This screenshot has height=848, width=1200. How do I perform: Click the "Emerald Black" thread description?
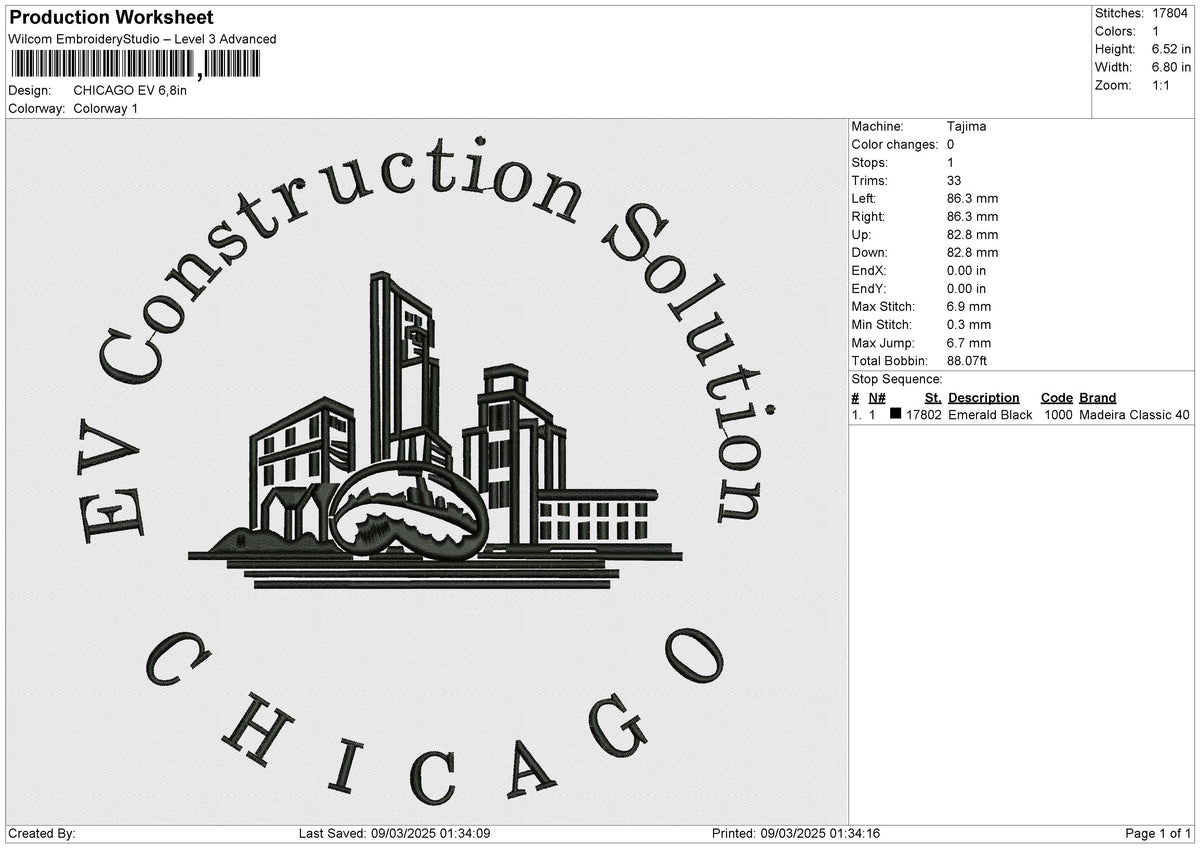point(990,415)
